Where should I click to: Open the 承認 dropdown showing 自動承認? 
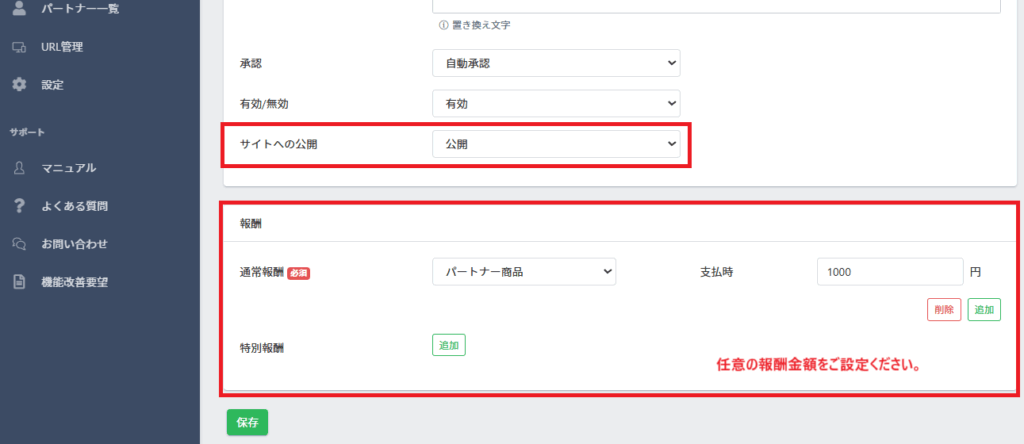coord(556,63)
